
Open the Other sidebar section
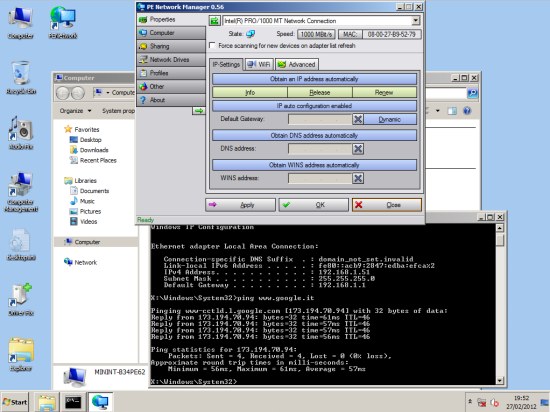click(171, 86)
